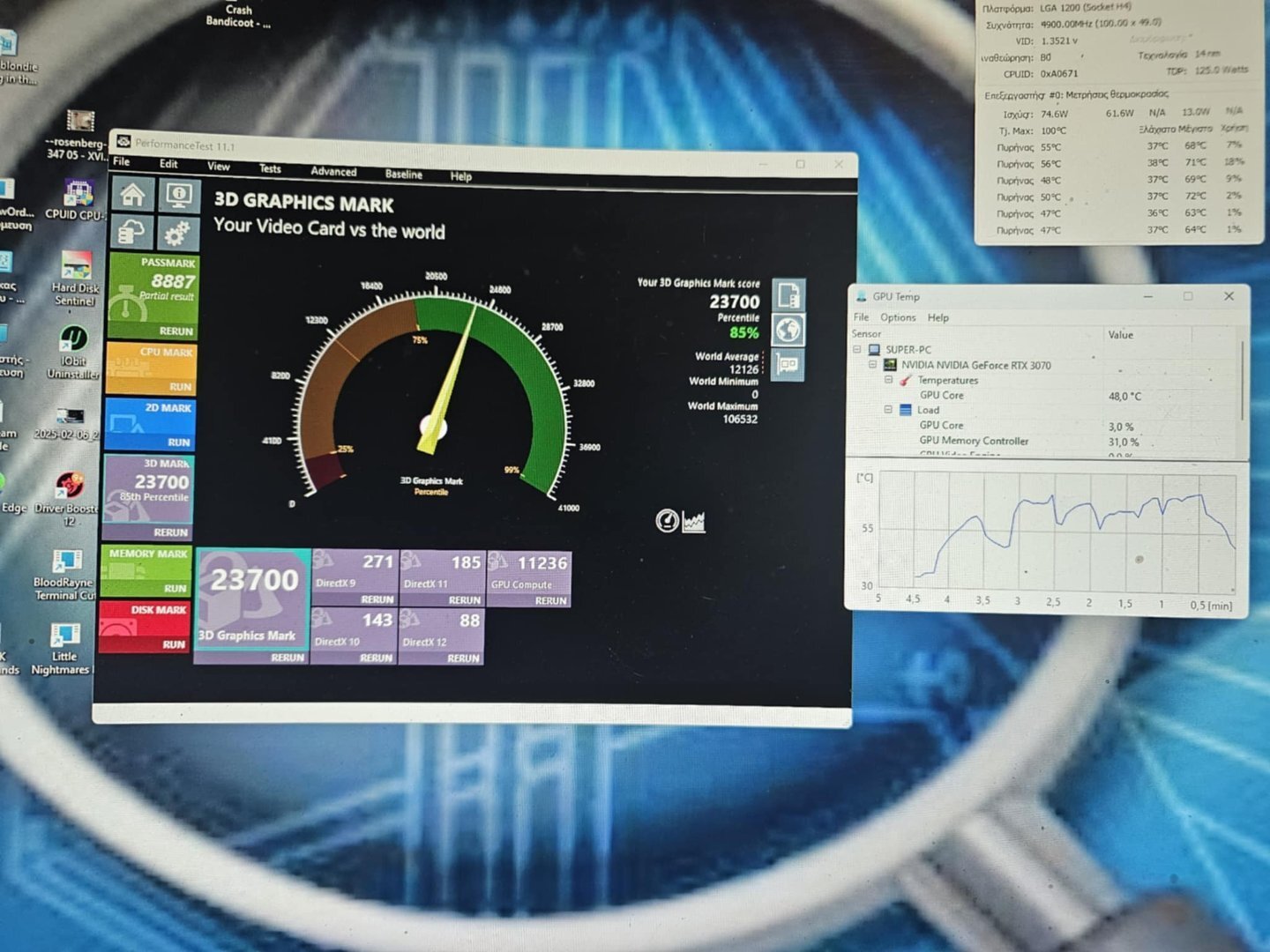Rerun the GPU Compute test

pyautogui.click(x=551, y=601)
